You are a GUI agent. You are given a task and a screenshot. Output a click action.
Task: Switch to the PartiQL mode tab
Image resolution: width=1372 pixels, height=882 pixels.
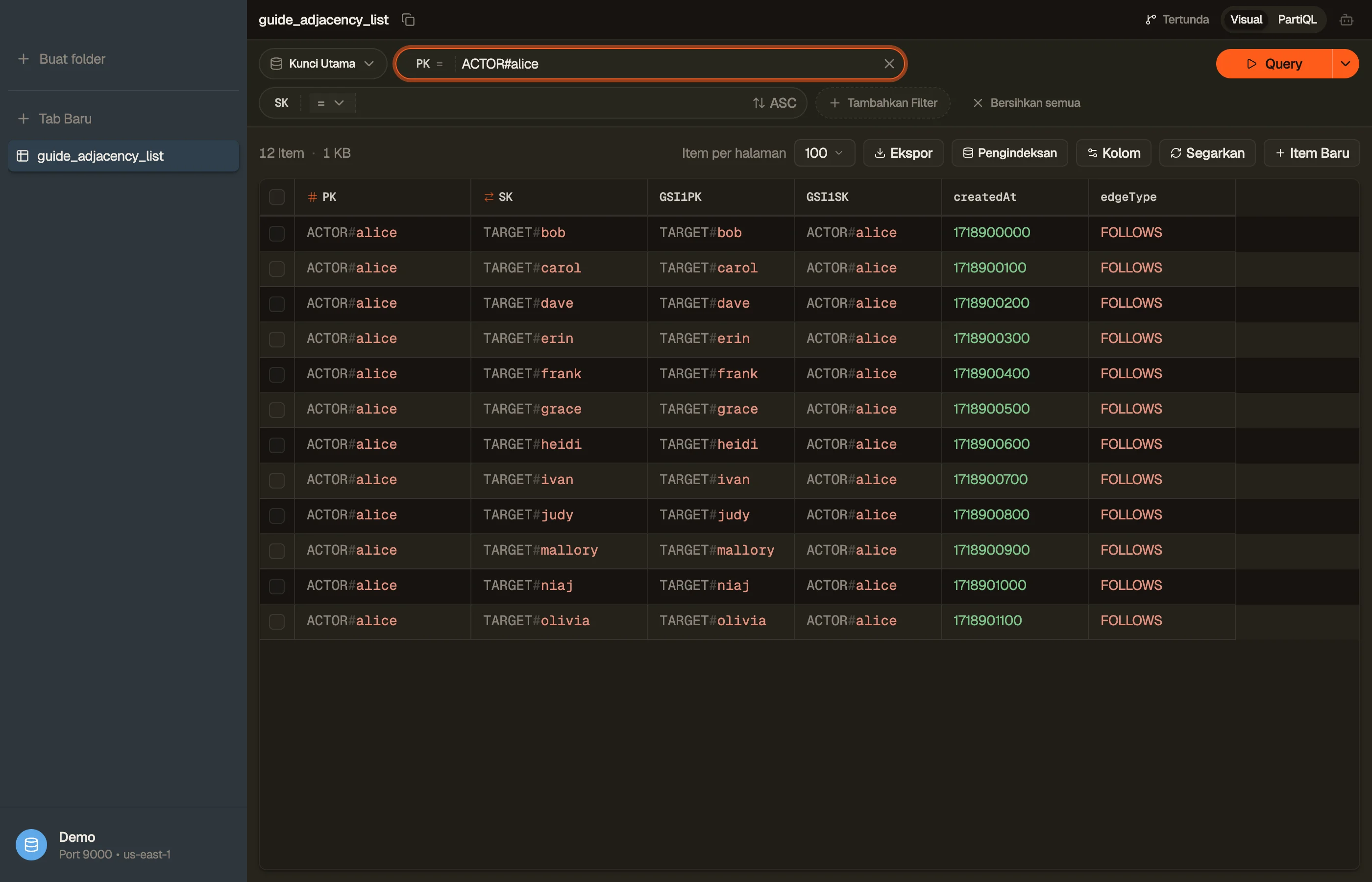tap(1297, 20)
